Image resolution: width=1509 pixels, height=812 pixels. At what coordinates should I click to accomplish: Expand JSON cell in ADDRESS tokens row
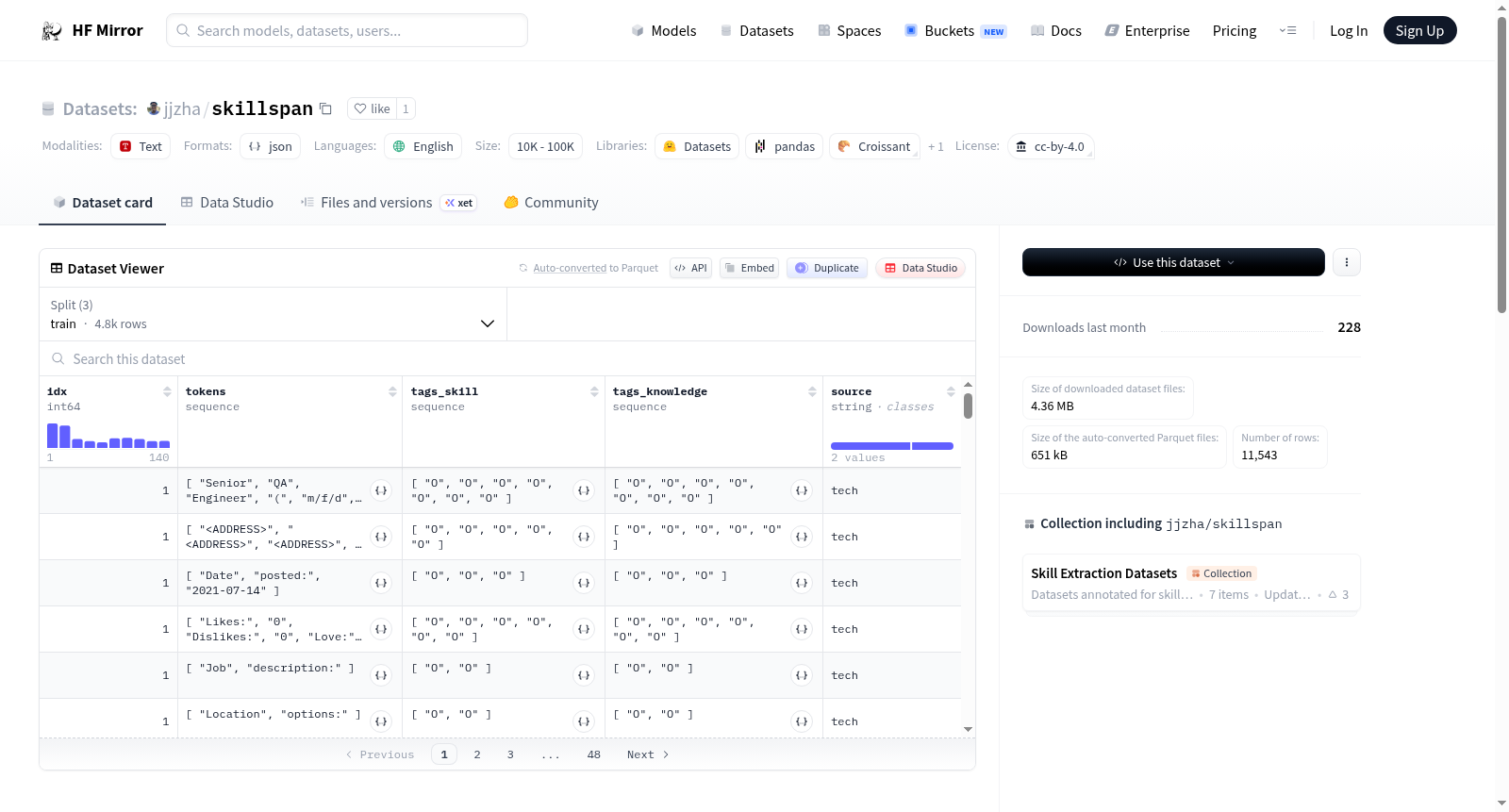tap(381, 537)
